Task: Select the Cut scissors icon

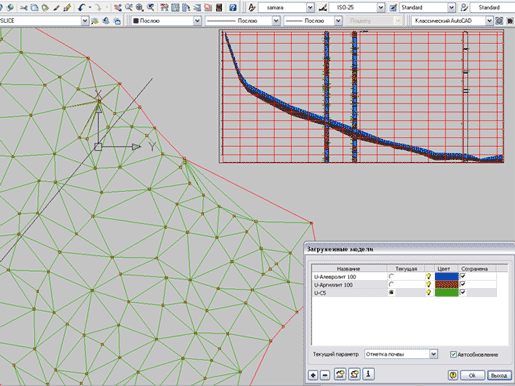Action: point(24,7)
